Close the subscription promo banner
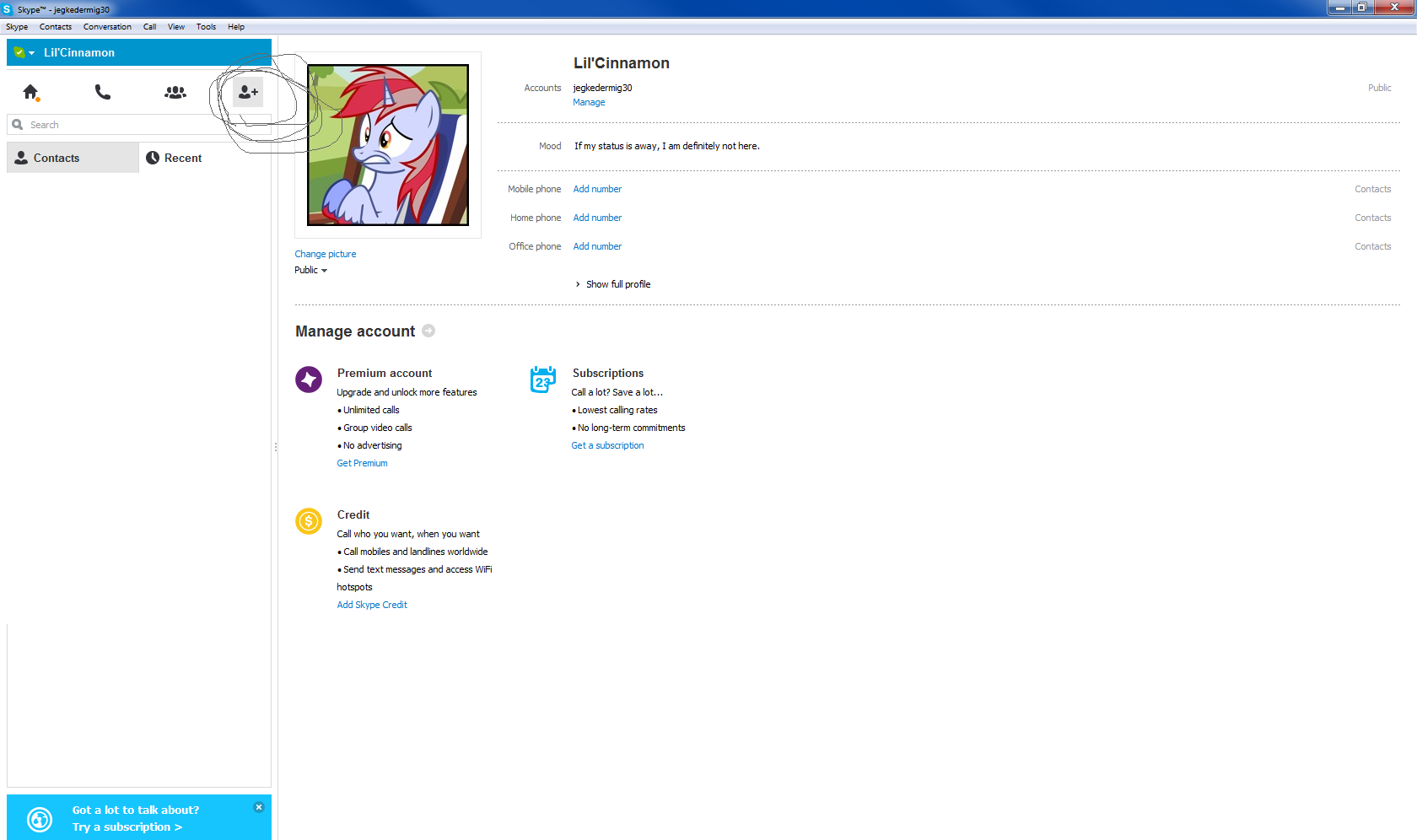Screen dimensions: 1417x840 [x=259, y=807]
